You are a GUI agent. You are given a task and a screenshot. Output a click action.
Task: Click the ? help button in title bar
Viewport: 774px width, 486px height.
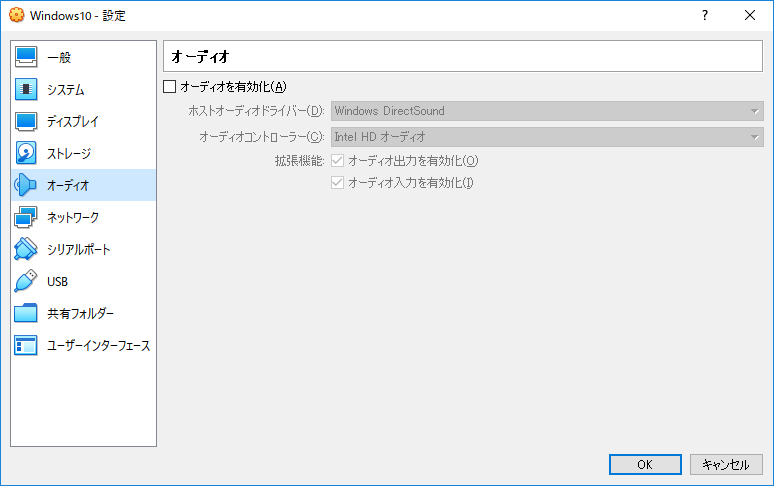[705, 15]
